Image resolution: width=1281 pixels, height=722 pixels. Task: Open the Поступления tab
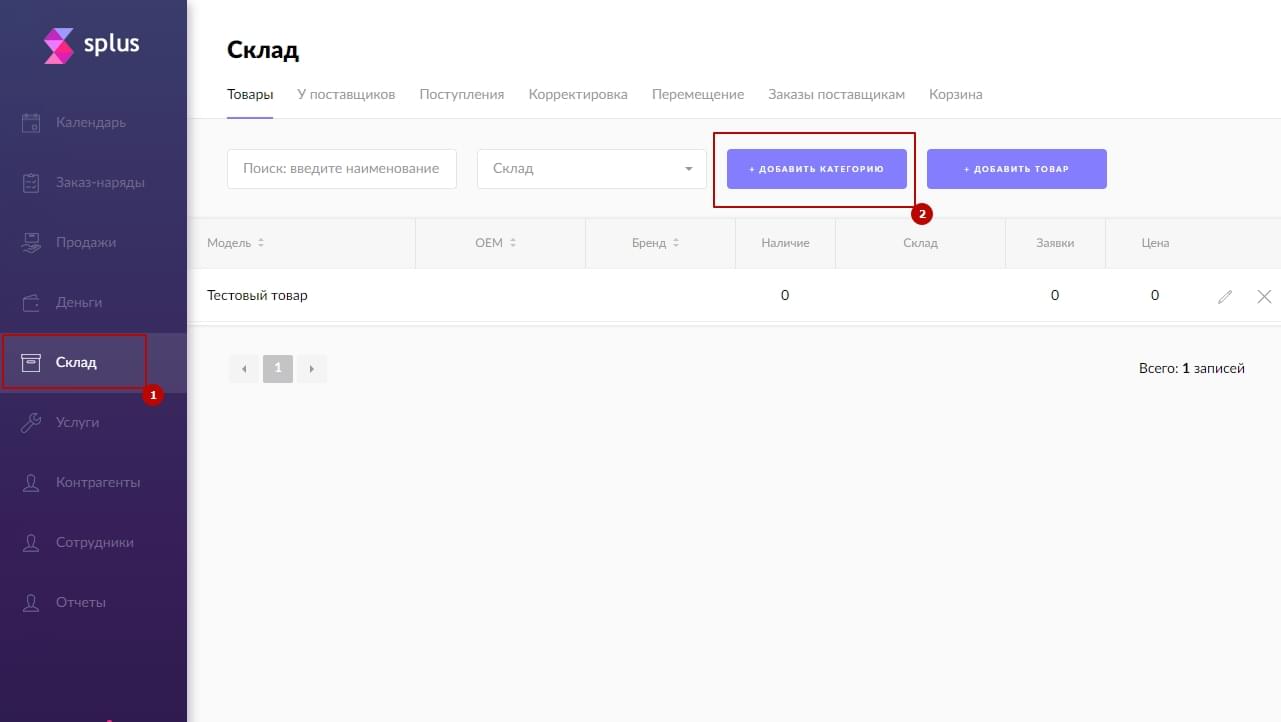[x=462, y=94]
